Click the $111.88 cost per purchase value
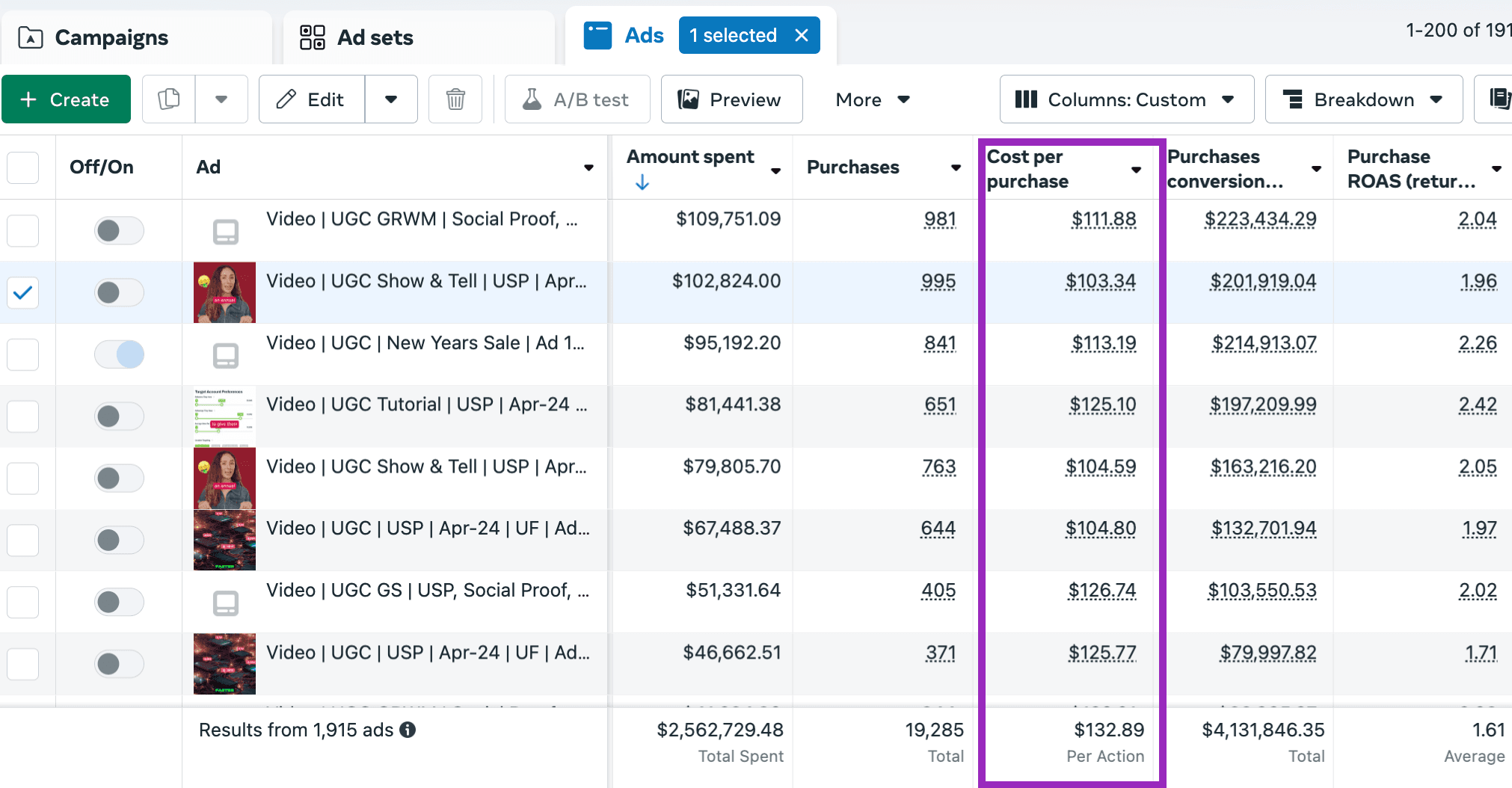The image size is (1512, 788). 1104,219
